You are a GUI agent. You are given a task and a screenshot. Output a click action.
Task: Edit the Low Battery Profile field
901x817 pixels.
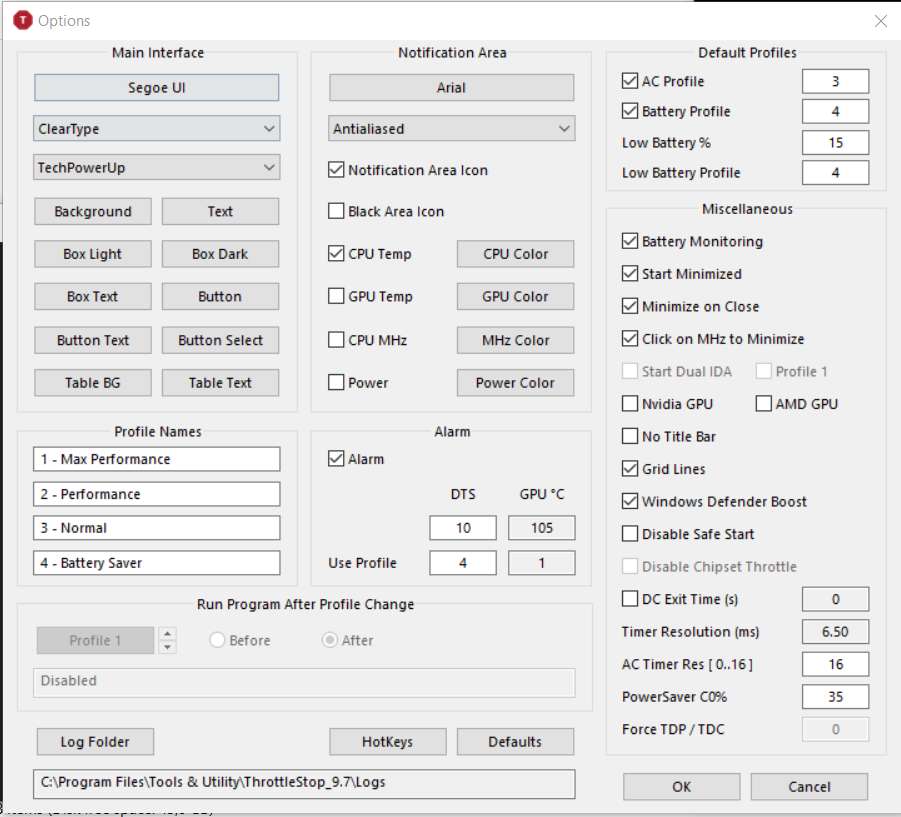pyautogui.click(x=835, y=172)
